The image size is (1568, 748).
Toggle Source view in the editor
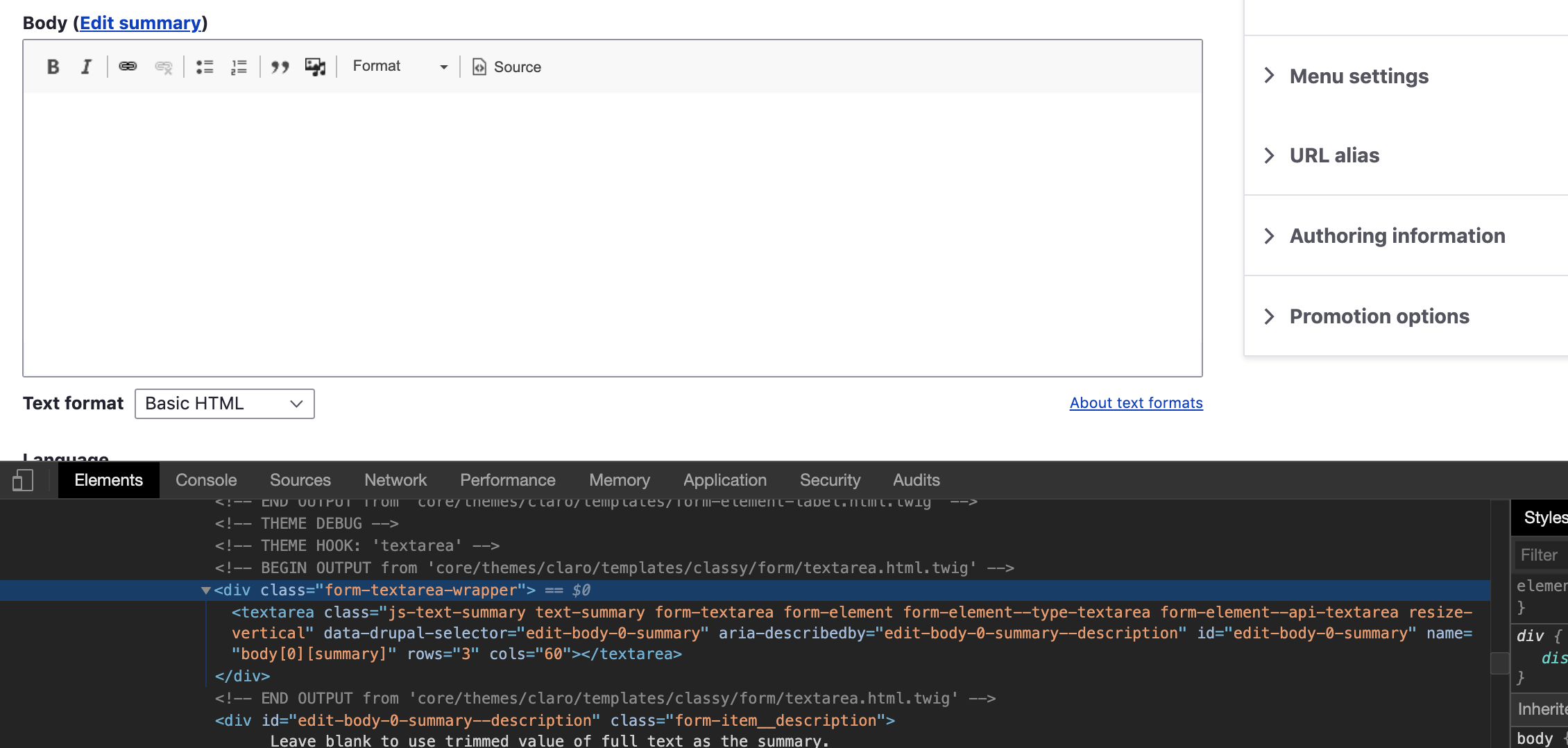506,67
